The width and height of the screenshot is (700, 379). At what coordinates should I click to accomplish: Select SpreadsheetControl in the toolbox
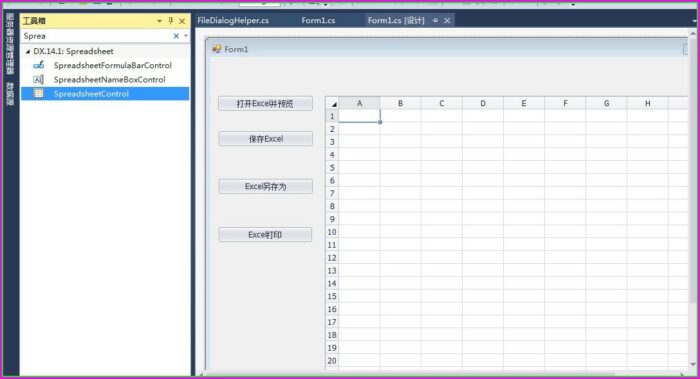point(105,94)
